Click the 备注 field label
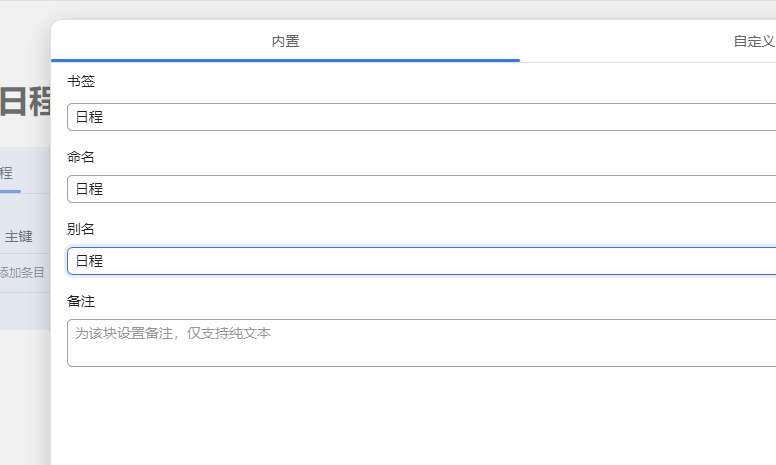776x465 pixels. [x=81, y=301]
